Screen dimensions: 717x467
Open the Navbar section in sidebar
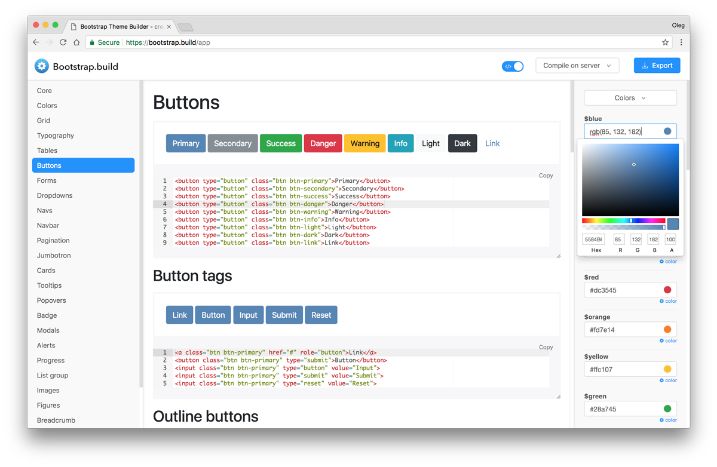48,226
